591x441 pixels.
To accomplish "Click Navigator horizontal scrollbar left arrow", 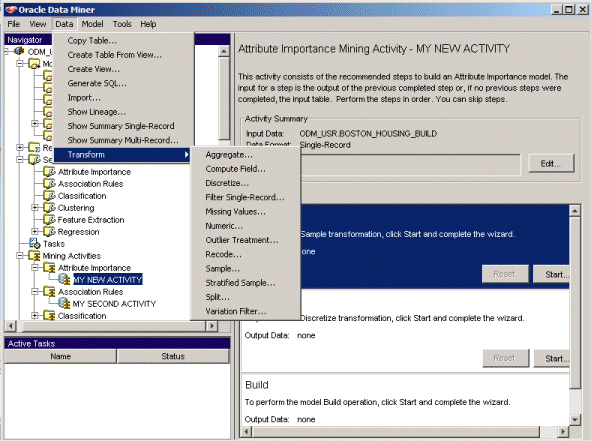I will [x=11, y=326].
